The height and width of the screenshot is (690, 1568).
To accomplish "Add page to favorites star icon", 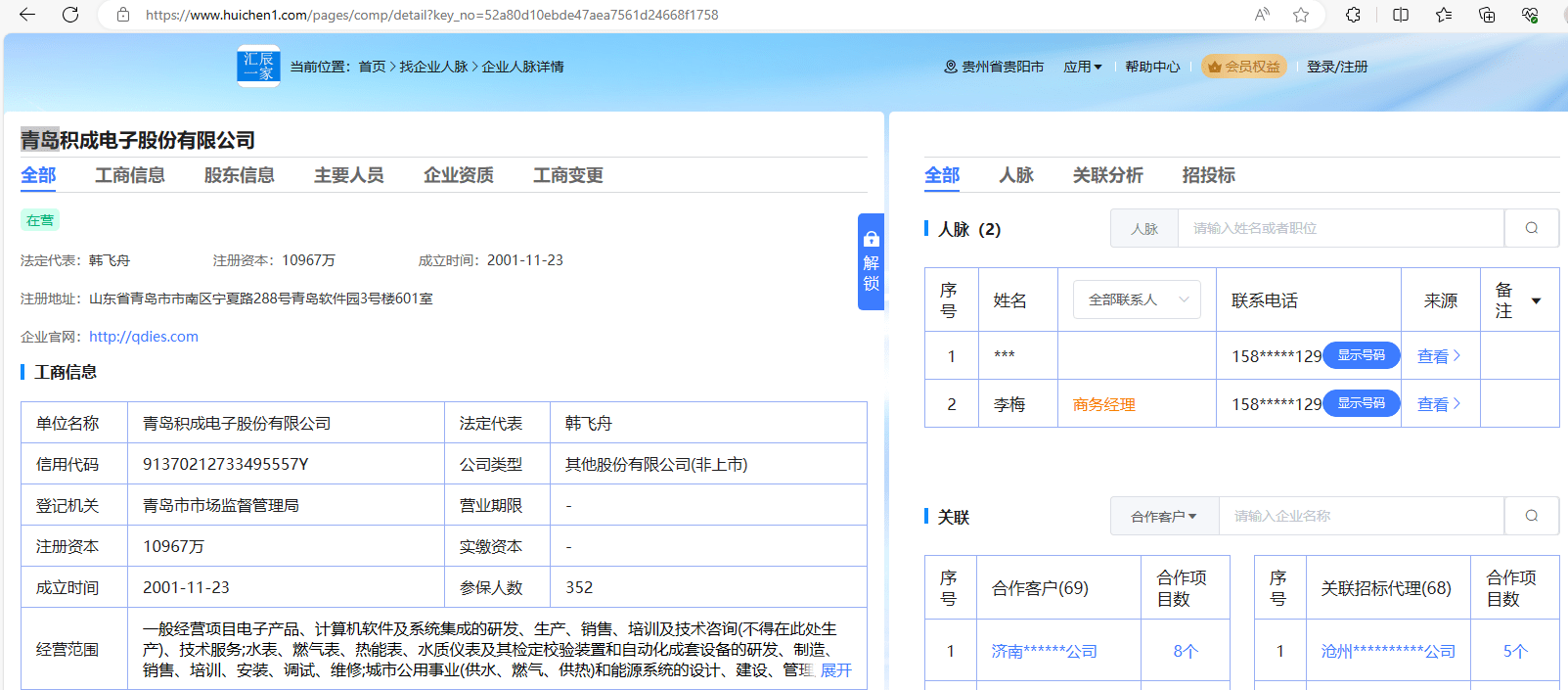I will [1301, 15].
